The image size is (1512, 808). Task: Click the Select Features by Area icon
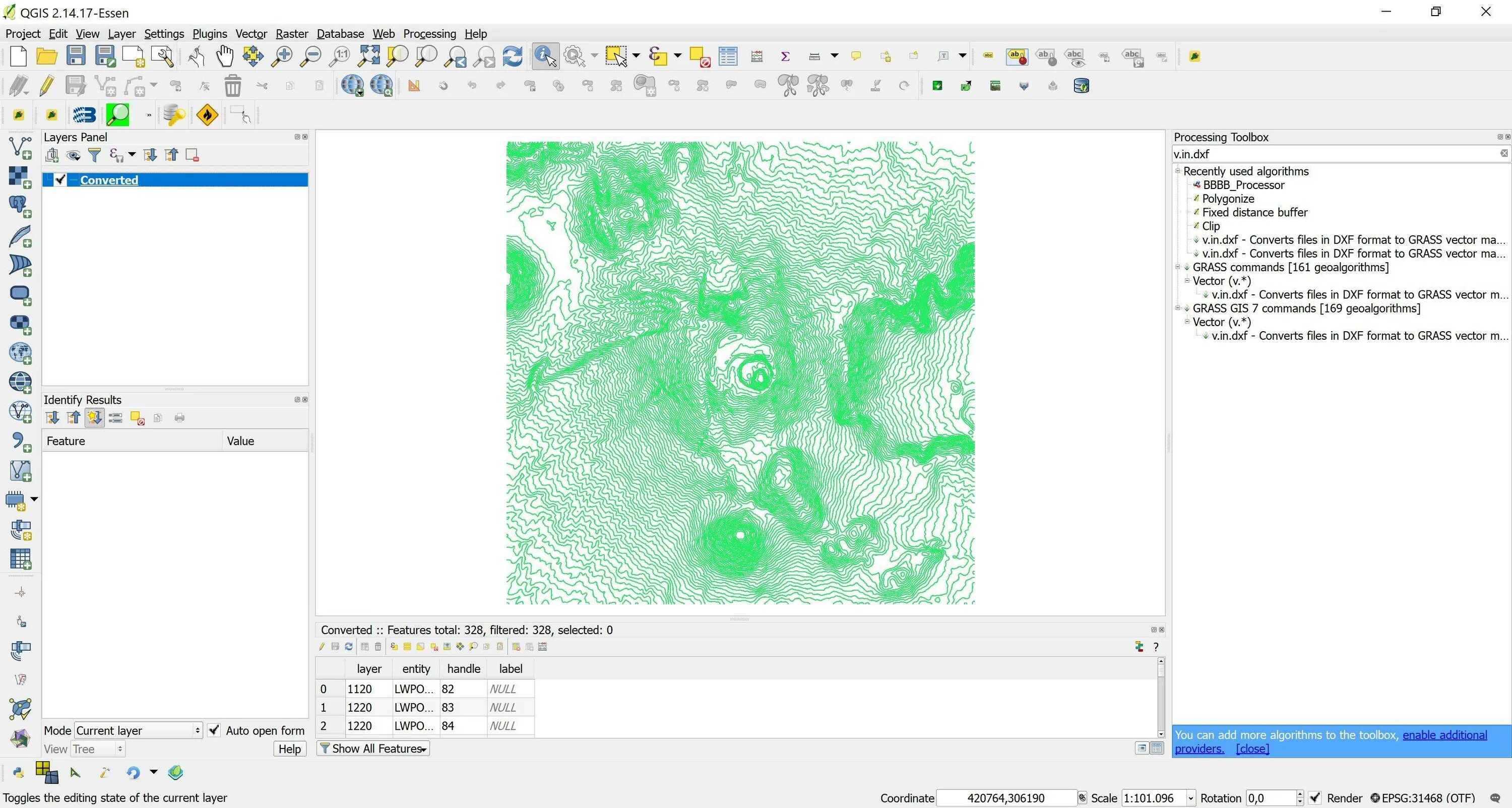click(x=614, y=56)
